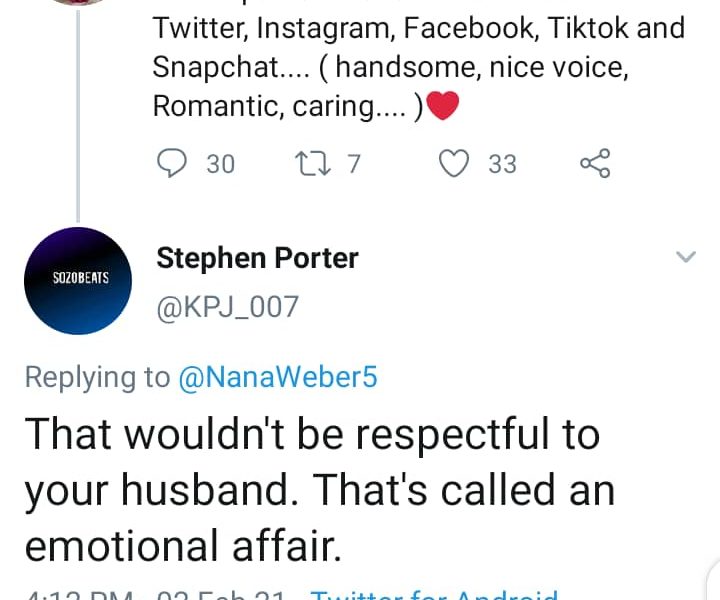This screenshot has height=600, width=720.
Task: Open the "Twitter for Android" source link
Action: pyautogui.click(x=435, y=594)
